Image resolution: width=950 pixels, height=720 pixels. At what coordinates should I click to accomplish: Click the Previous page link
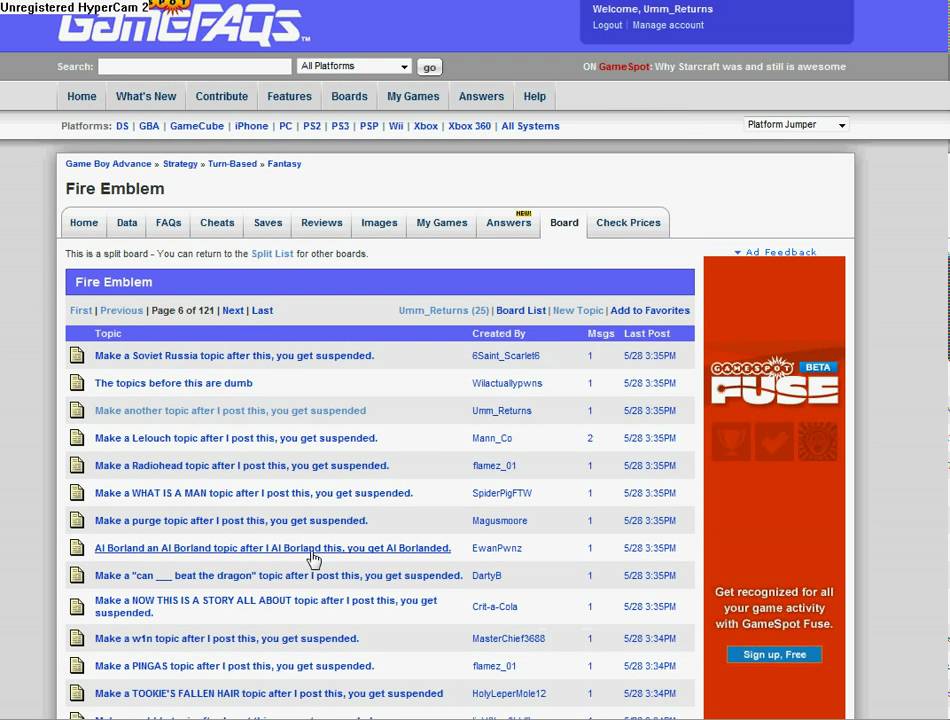[x=122, y=310]
